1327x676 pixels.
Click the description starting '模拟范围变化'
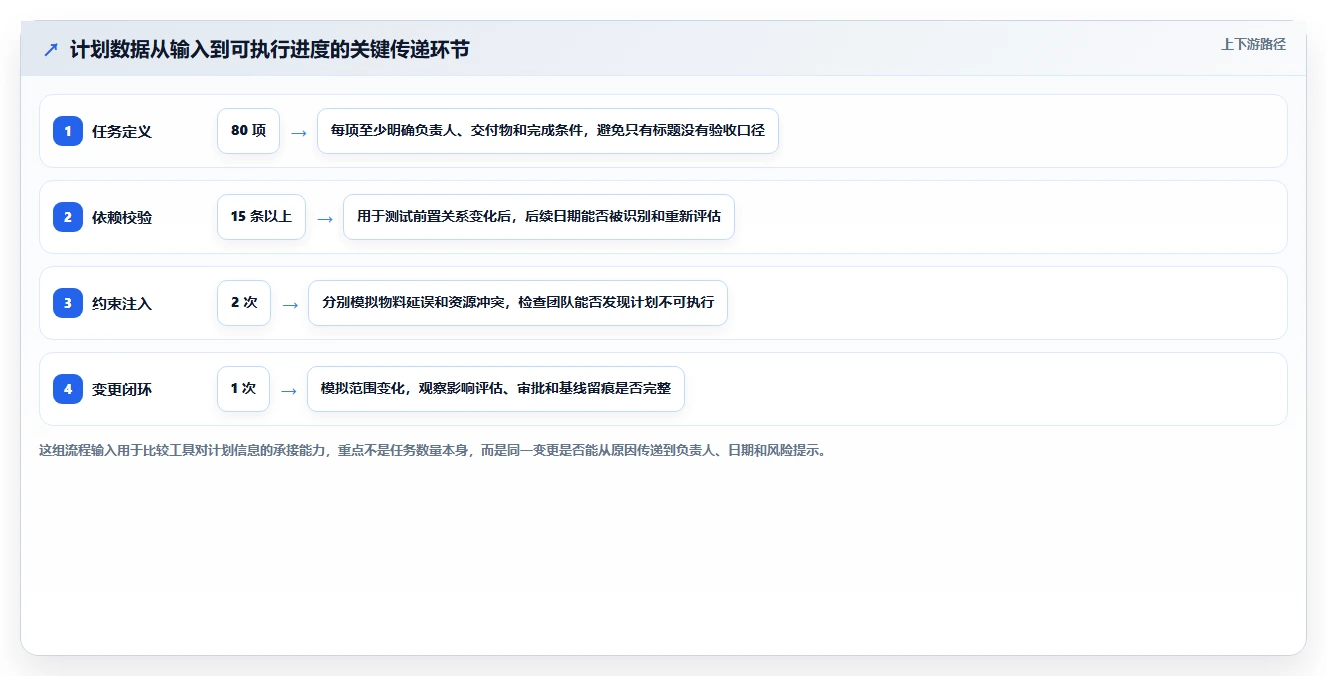pos(496,389)
